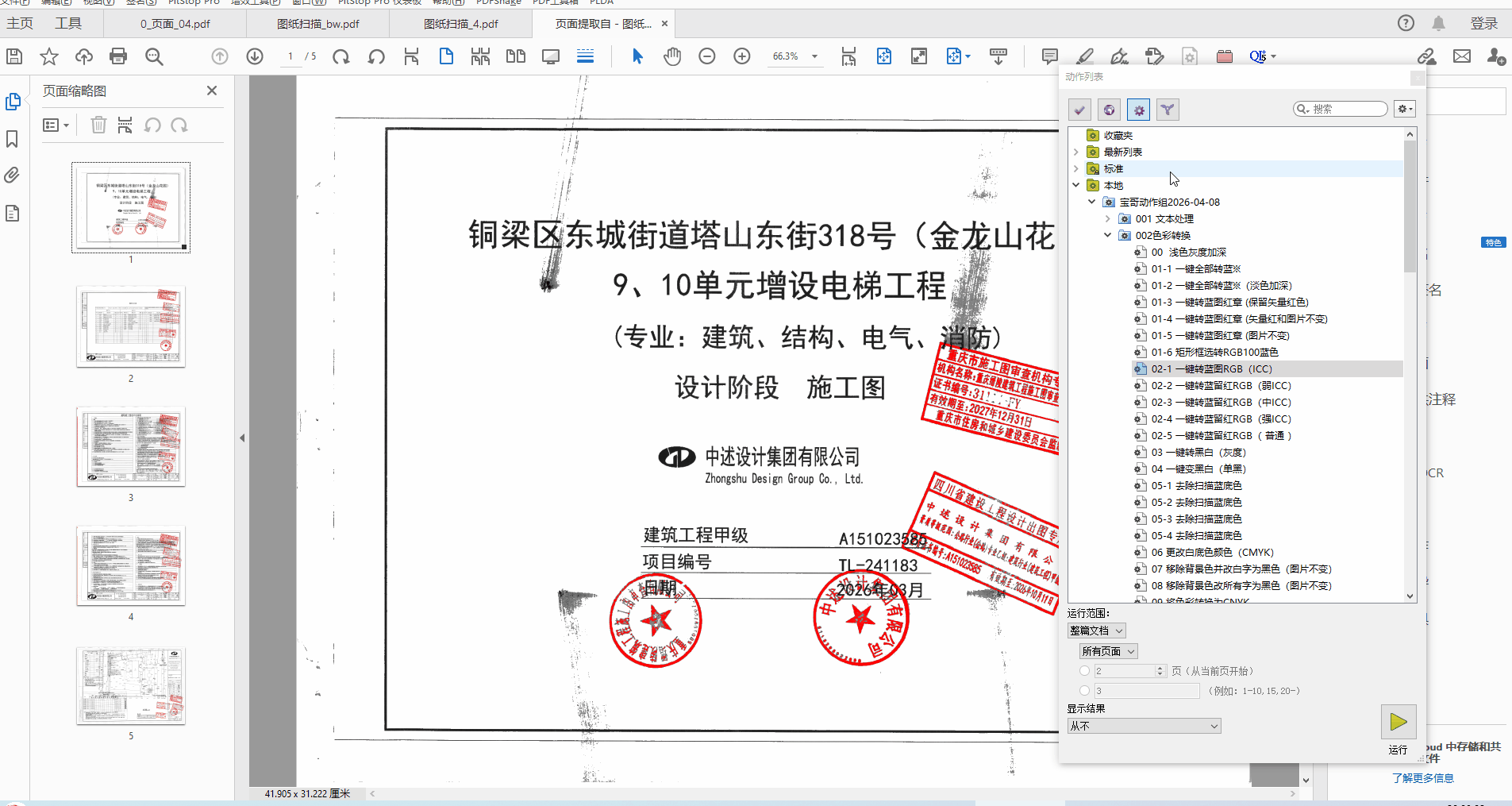Viewport: 1512px width, 806px height.
Task: Click the '运行' run action button
Action: [1399, 721]
